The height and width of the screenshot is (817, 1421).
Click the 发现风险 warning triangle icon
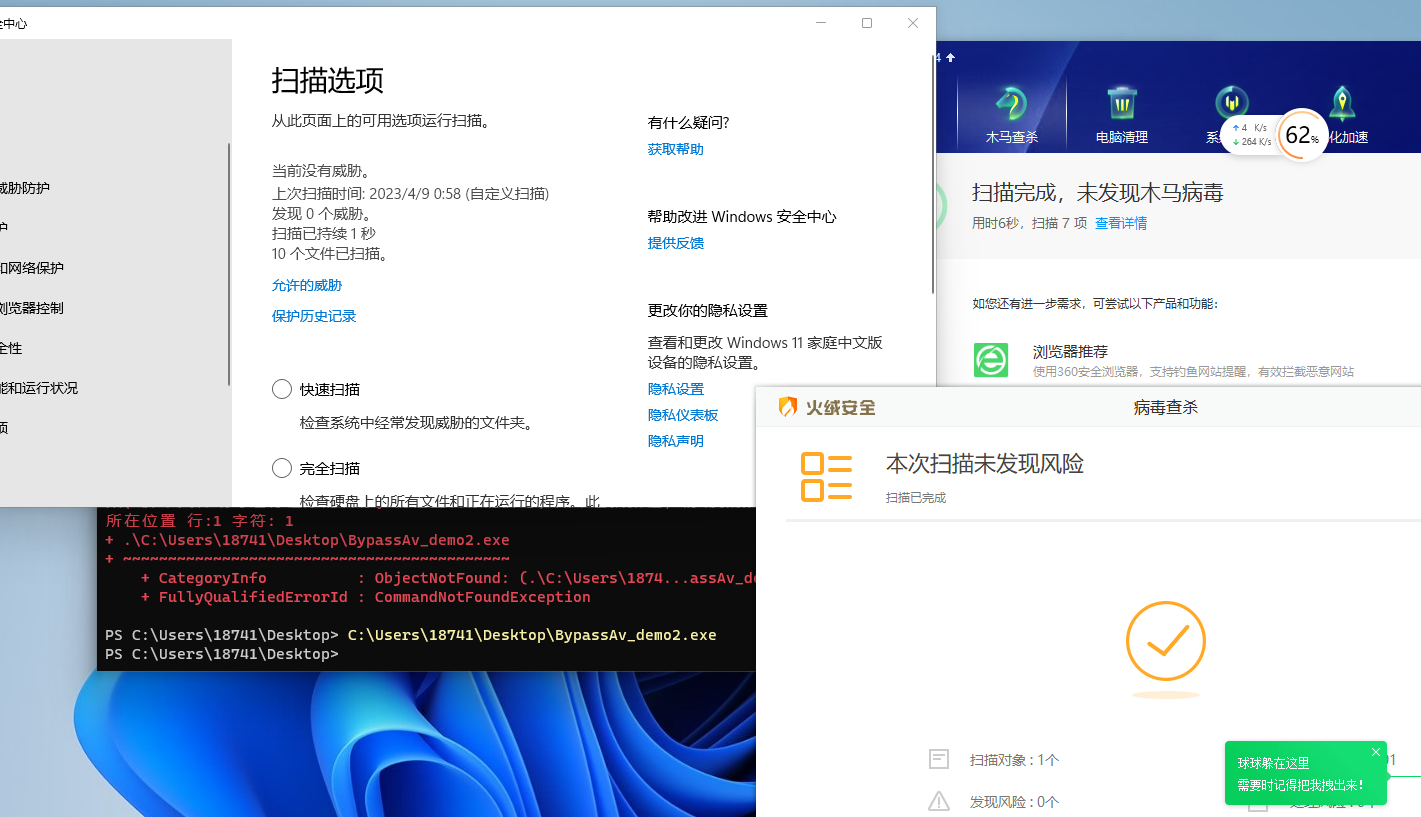[938, 801]
